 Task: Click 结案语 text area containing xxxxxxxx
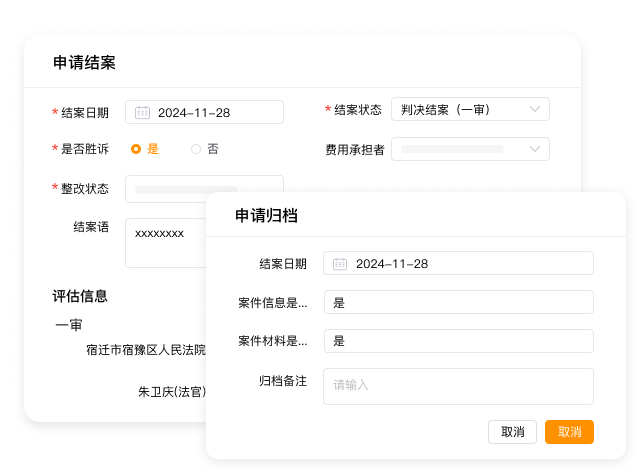(166, 243)
